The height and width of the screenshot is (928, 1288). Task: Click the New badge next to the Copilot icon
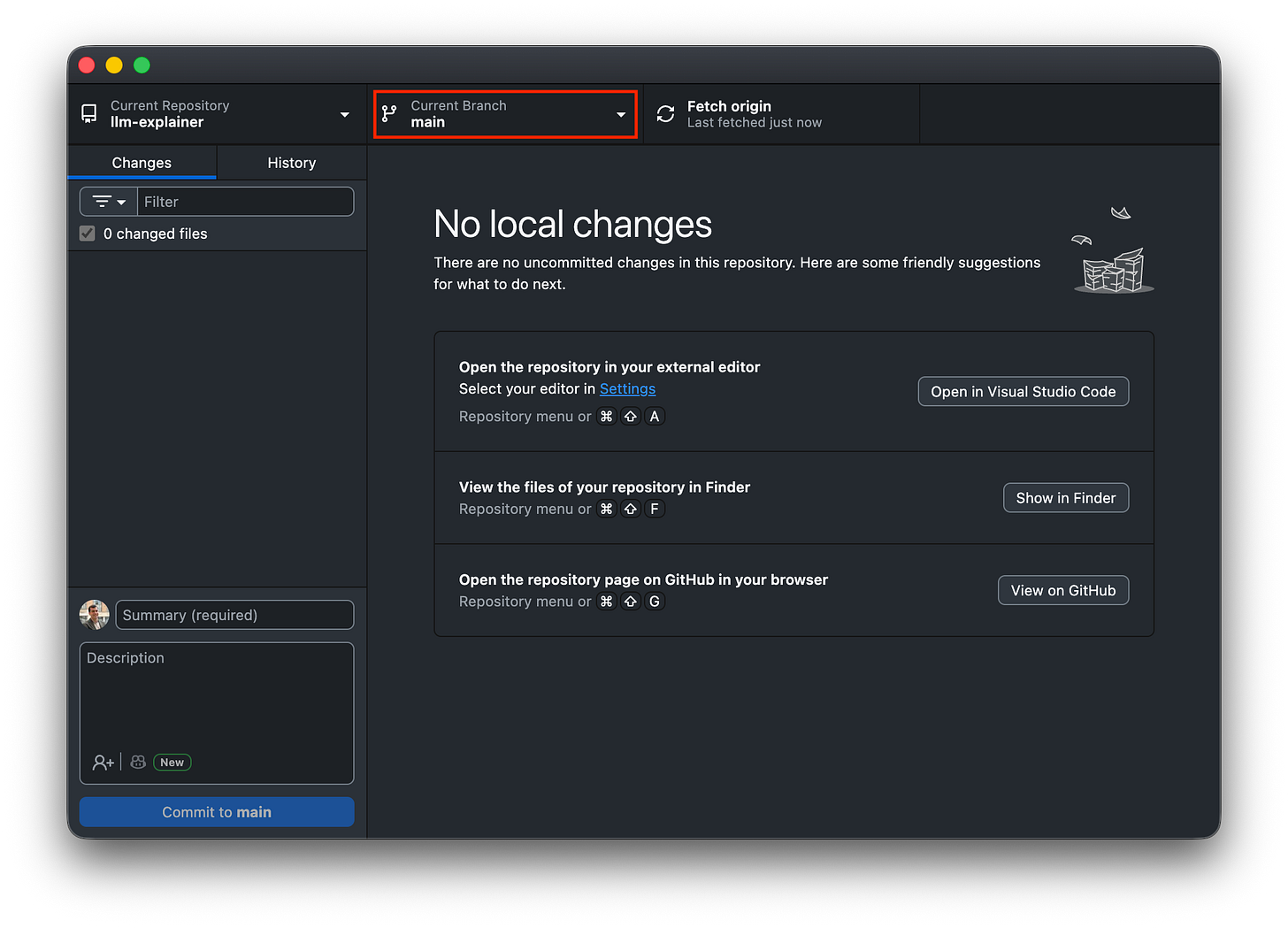(172, 762)
